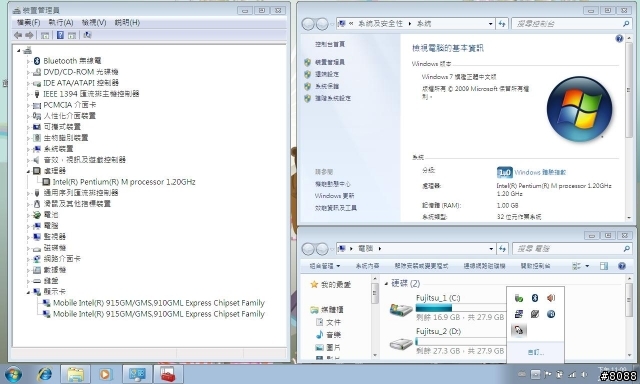
Task: Open the address bar dropdown in Computer window
Action: (x=491, y=249)
